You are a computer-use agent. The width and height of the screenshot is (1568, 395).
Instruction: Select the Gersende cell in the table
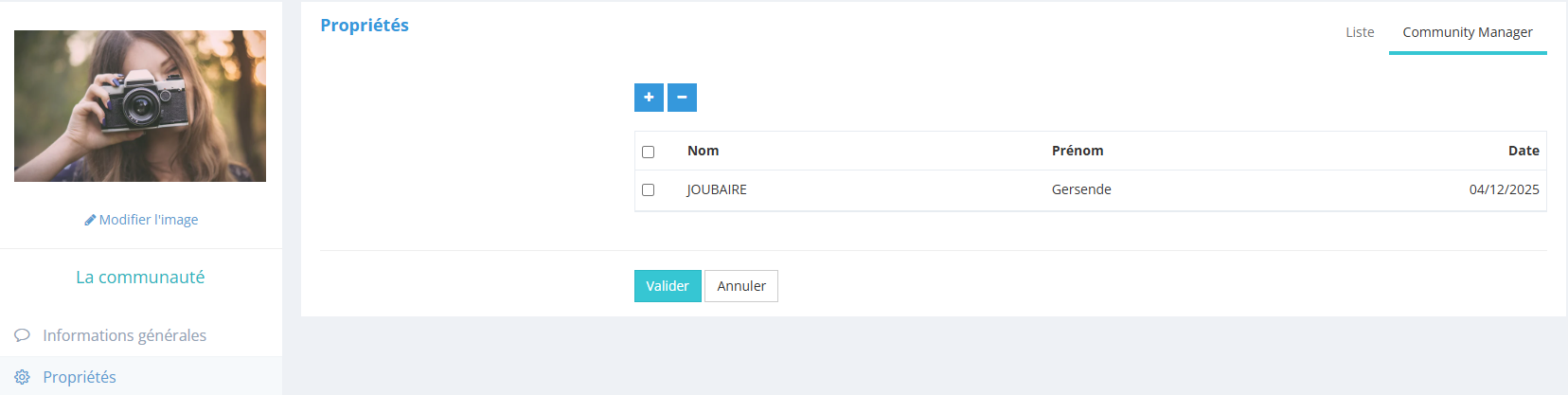pos(1081,189)
